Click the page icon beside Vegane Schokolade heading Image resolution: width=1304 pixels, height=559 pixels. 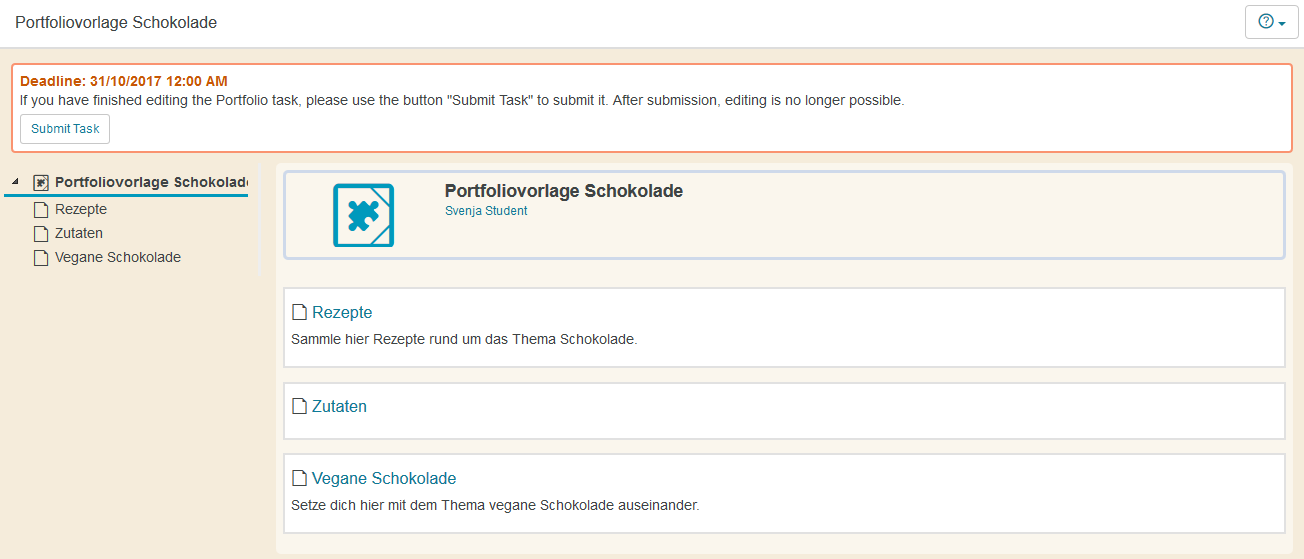[x=299, y=479]
